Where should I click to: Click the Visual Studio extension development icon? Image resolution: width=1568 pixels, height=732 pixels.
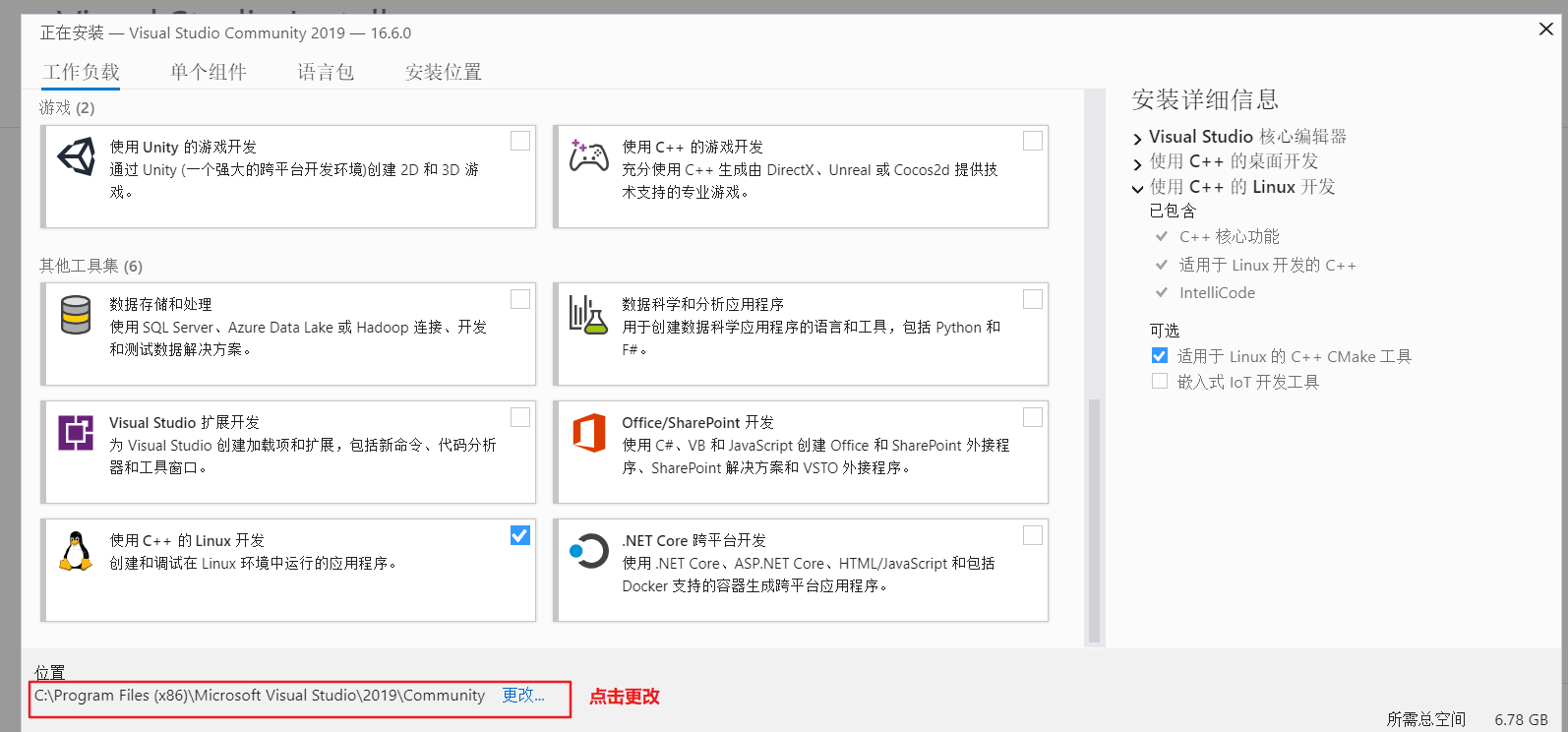[x=76, y=433]
